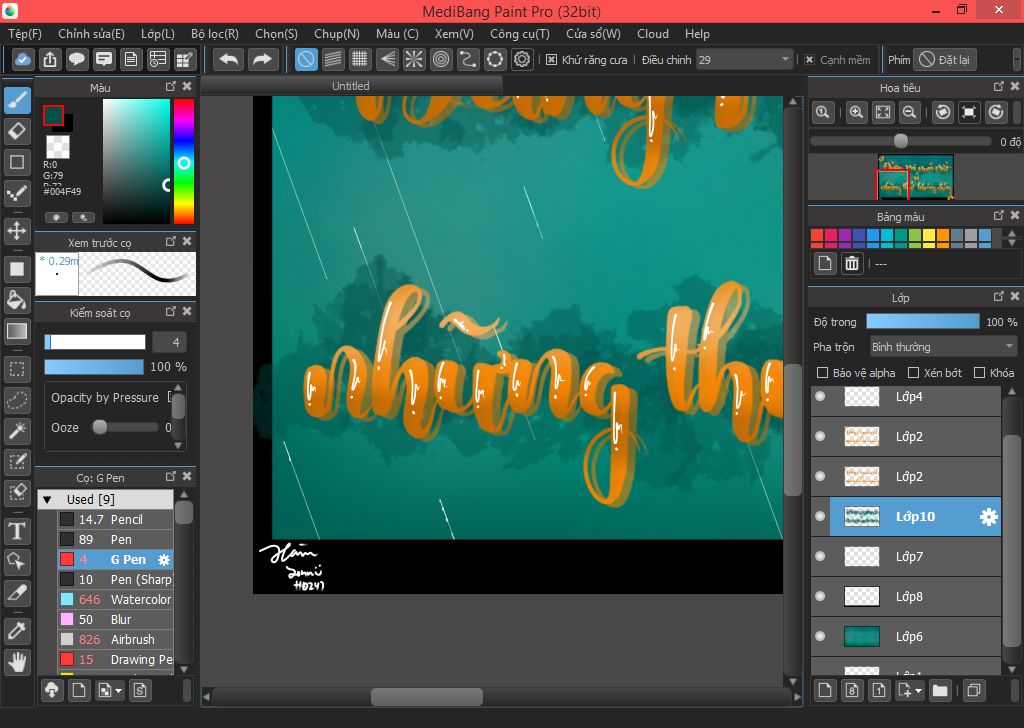Open the Bộ lọc(R) menu

point(215,34)
